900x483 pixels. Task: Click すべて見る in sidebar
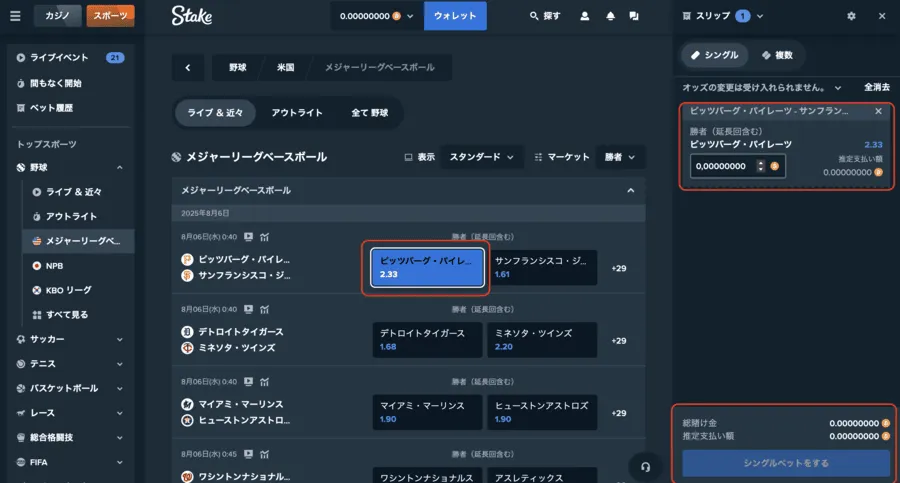coord(60,315)
